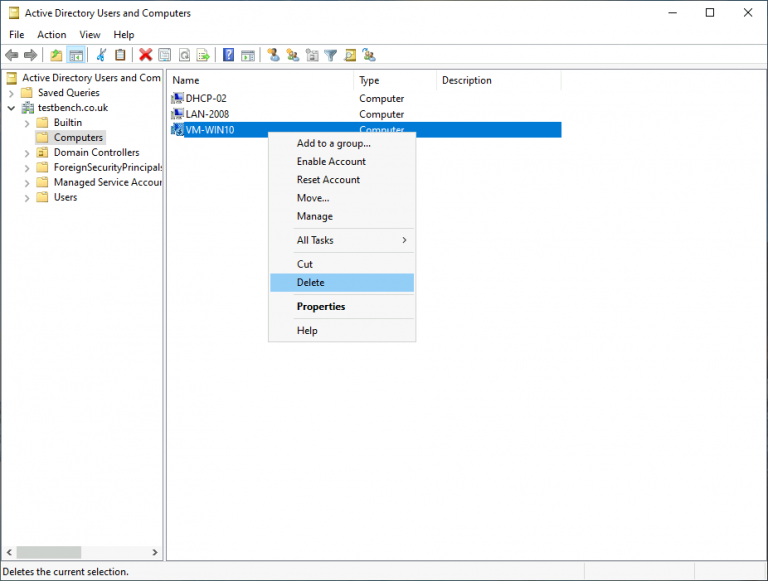Viewport: 768px width, 581px height.
Task: Click the Up one level folder icon
Action: click(56, 55)
